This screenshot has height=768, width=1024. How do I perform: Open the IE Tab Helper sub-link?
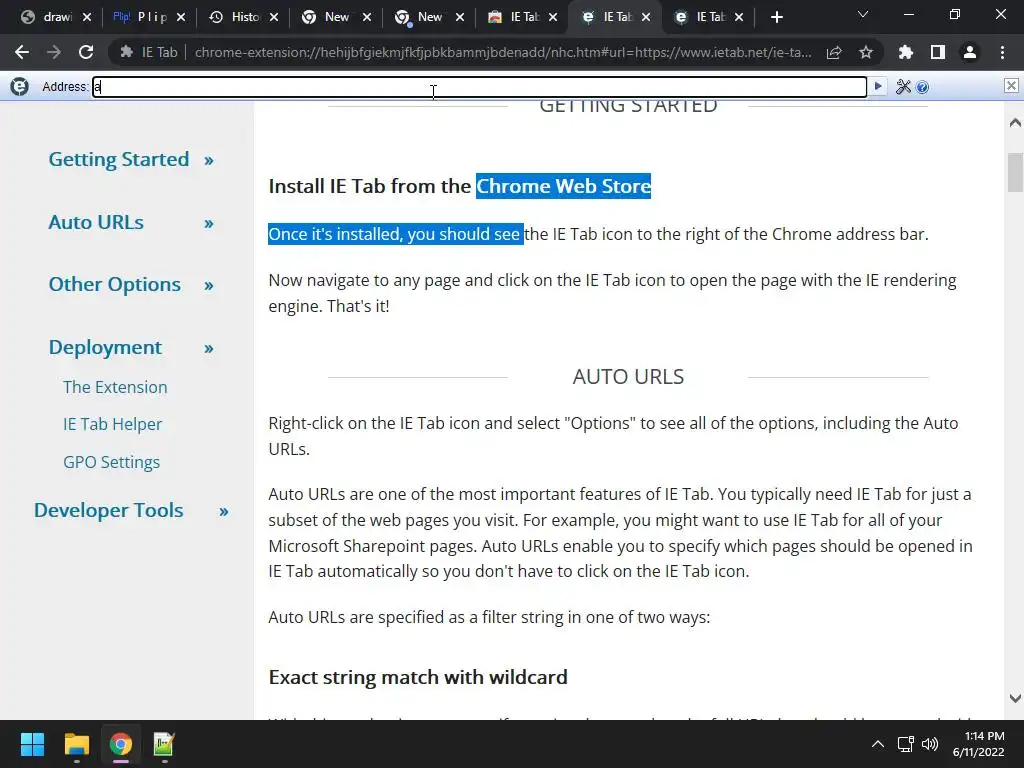[x=112, y=424]
